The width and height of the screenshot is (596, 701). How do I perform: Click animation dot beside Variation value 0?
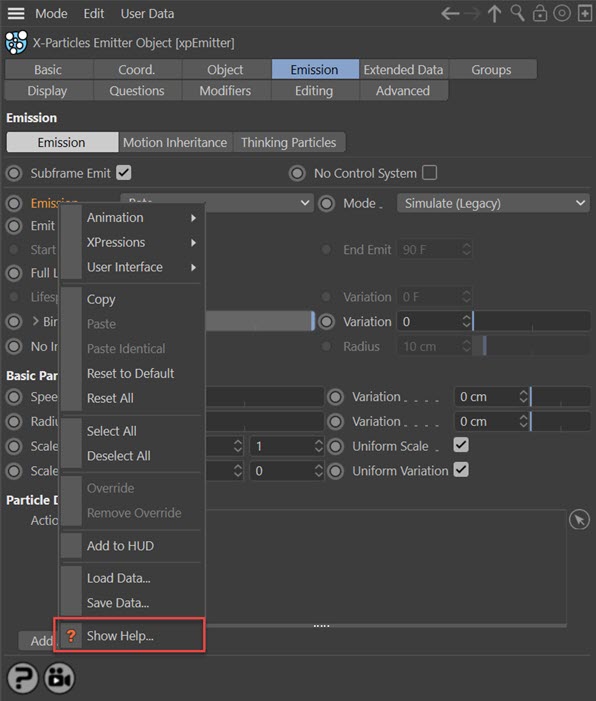click(326, 321)
